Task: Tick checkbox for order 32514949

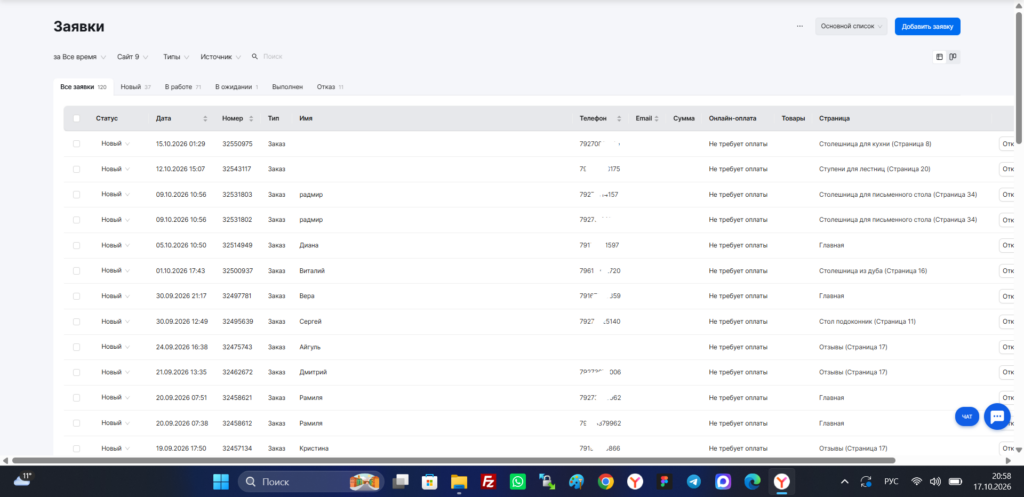Action: pyautogui.click(x=76, y=246)
